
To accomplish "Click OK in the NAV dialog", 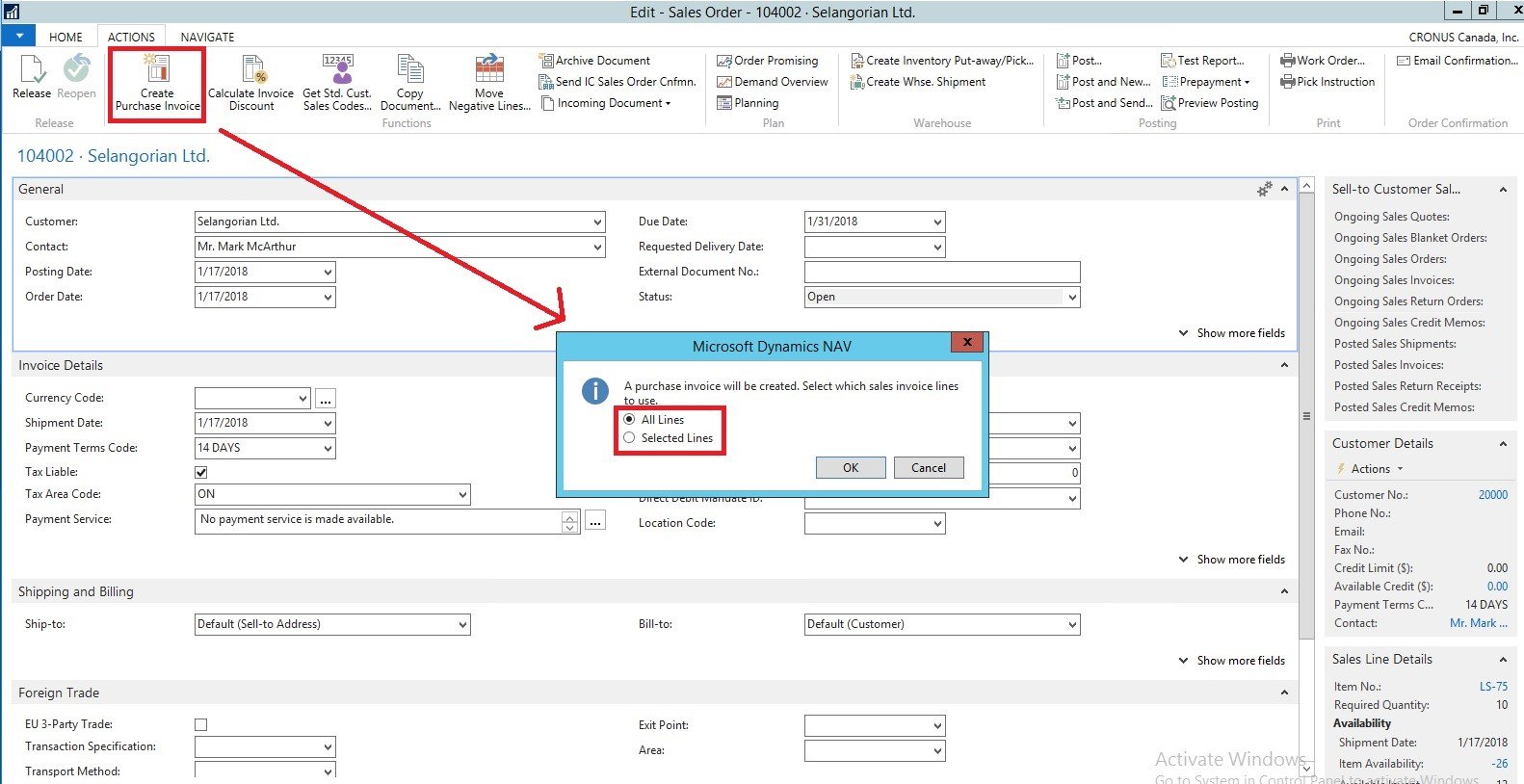I will [851, 468].
